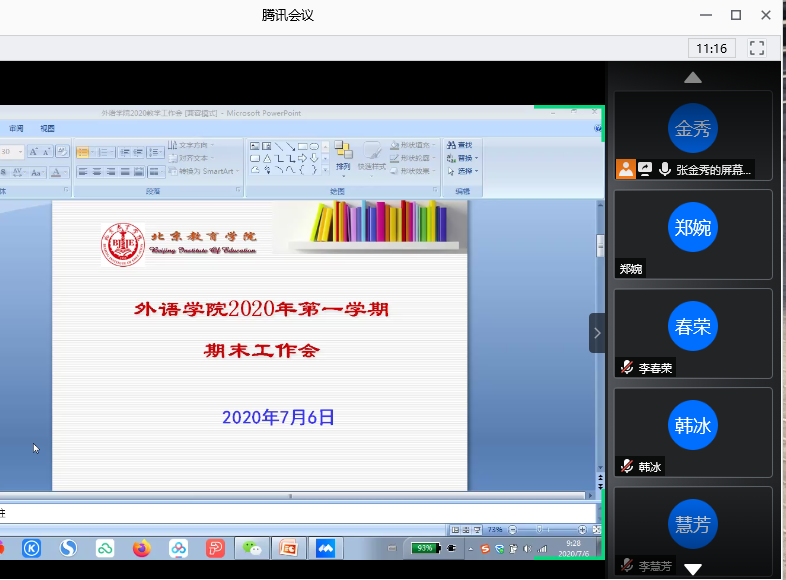This screenshot has height=580, width=786.
Task: Click the clear formatting icon
Action: [x=62, y=151]
